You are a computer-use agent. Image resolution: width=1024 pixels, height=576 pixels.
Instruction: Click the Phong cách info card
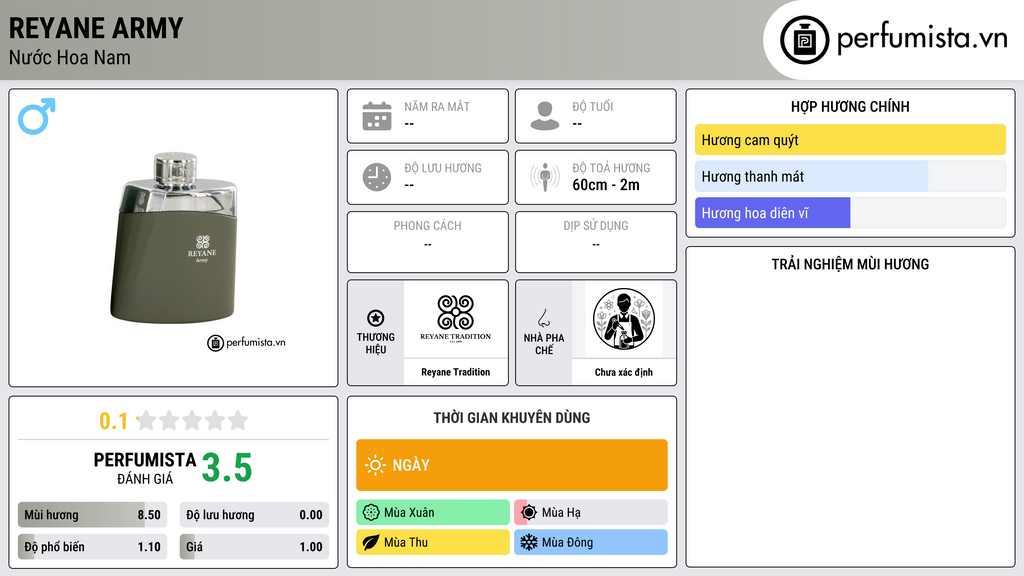point(428,242)
